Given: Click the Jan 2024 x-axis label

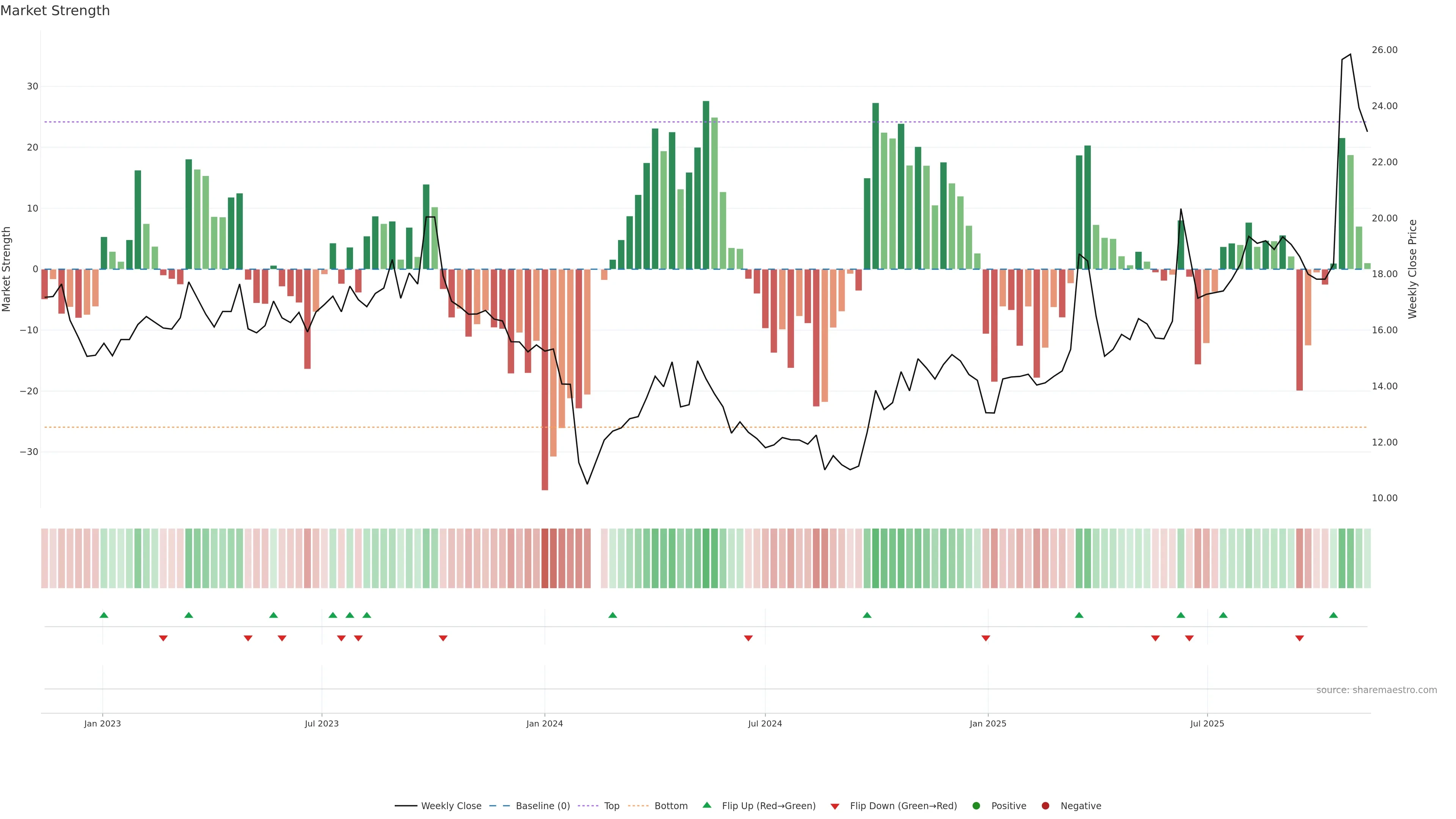Looking at the screenshot, I should [544, 723].
